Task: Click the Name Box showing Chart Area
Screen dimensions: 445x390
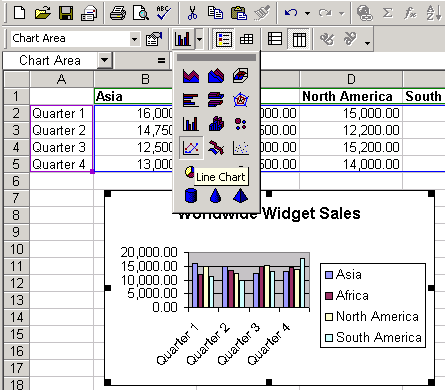Action: pos(50,60)
